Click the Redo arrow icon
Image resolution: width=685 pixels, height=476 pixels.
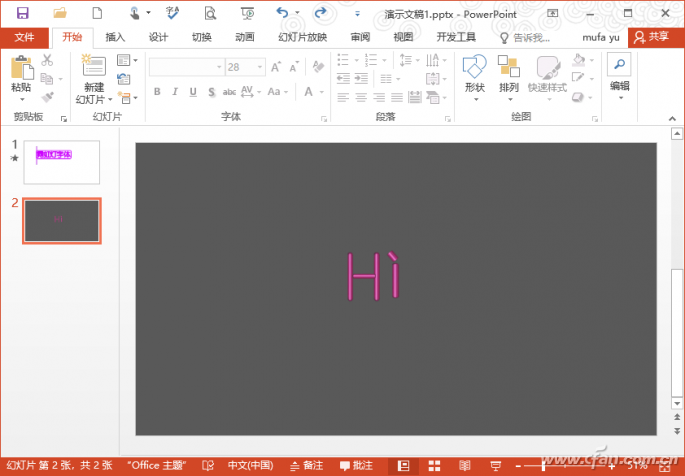pyautogui.click(x=321, y=13)
